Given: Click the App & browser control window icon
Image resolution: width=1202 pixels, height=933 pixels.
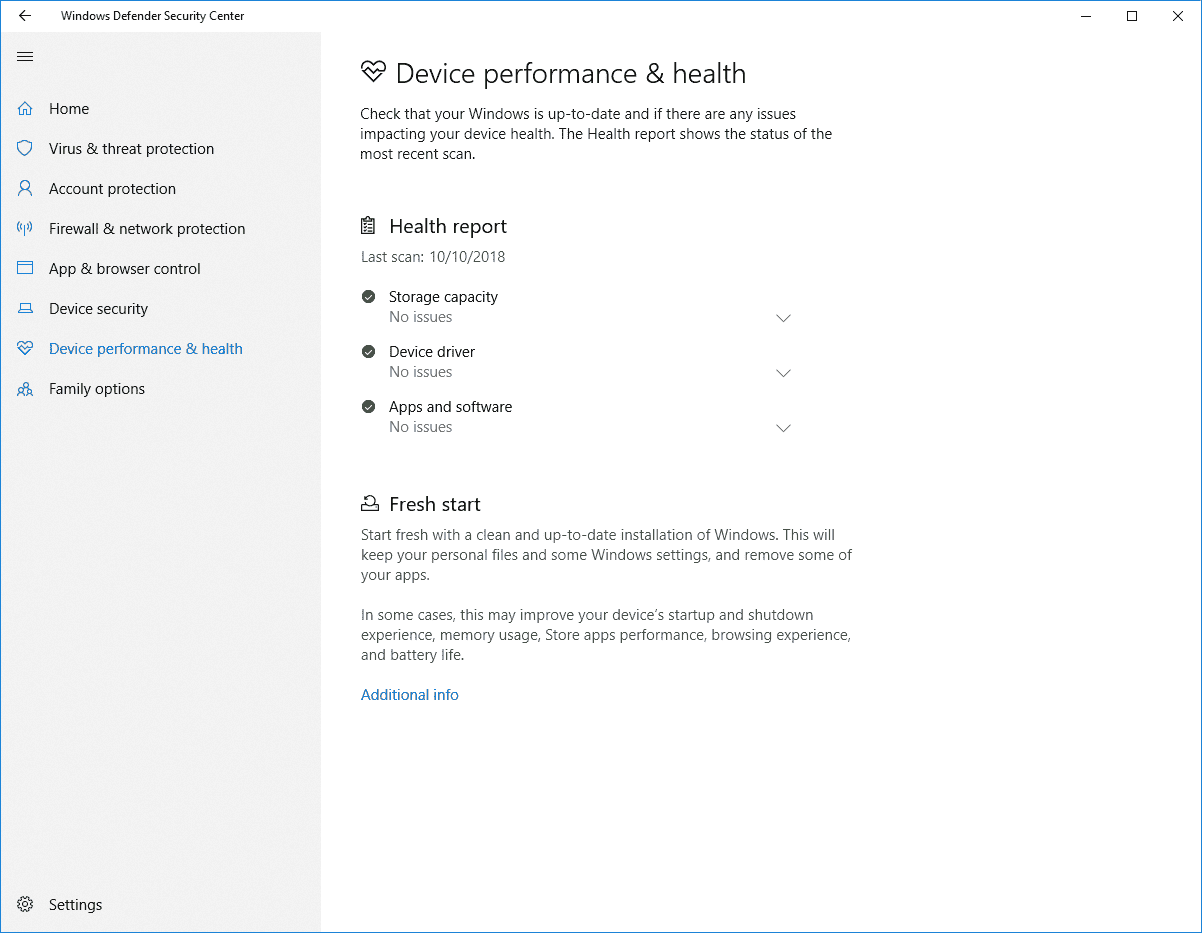Looking at the screenshot, I should click(25, 269).
